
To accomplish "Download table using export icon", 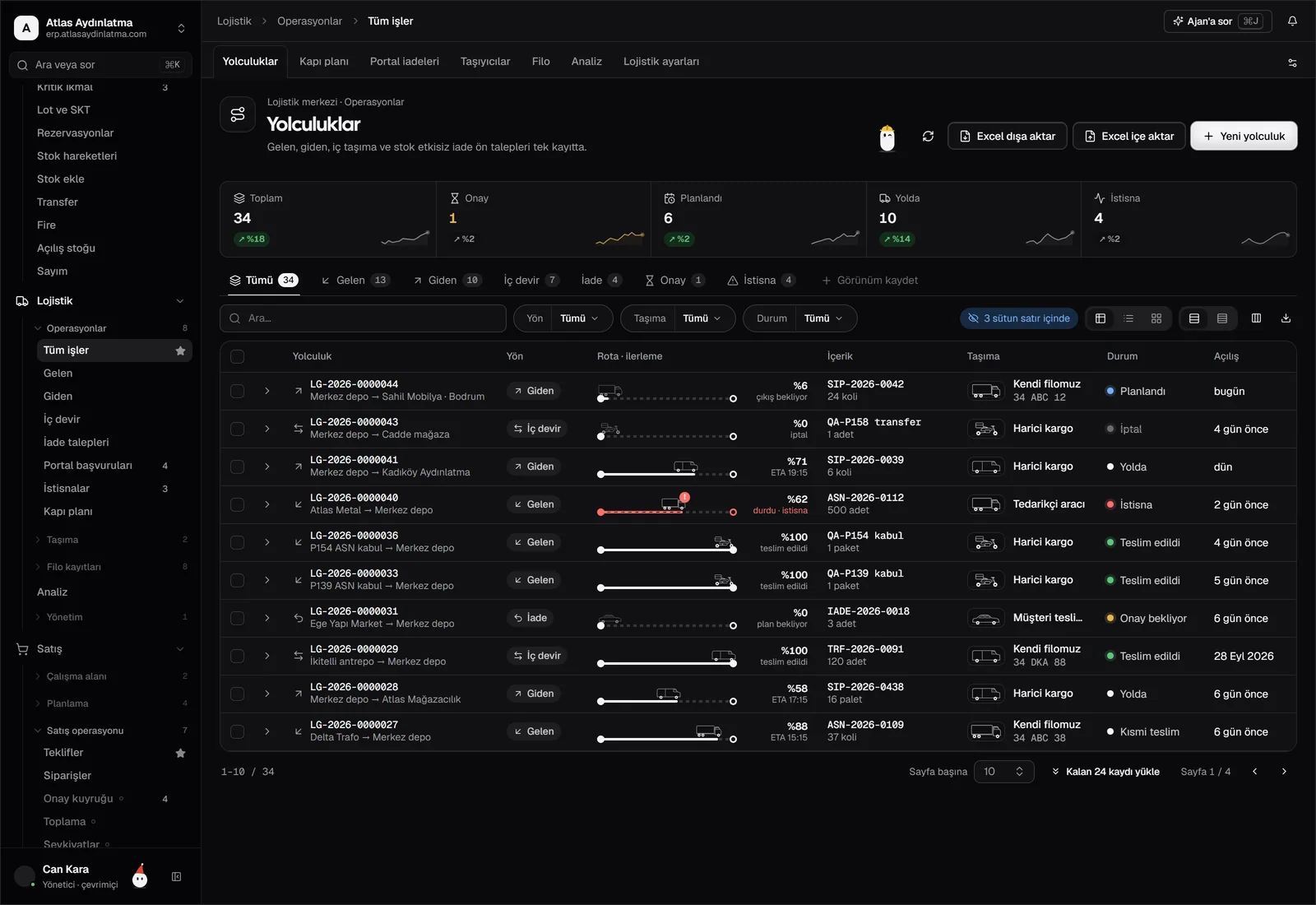I will 1286,318.
